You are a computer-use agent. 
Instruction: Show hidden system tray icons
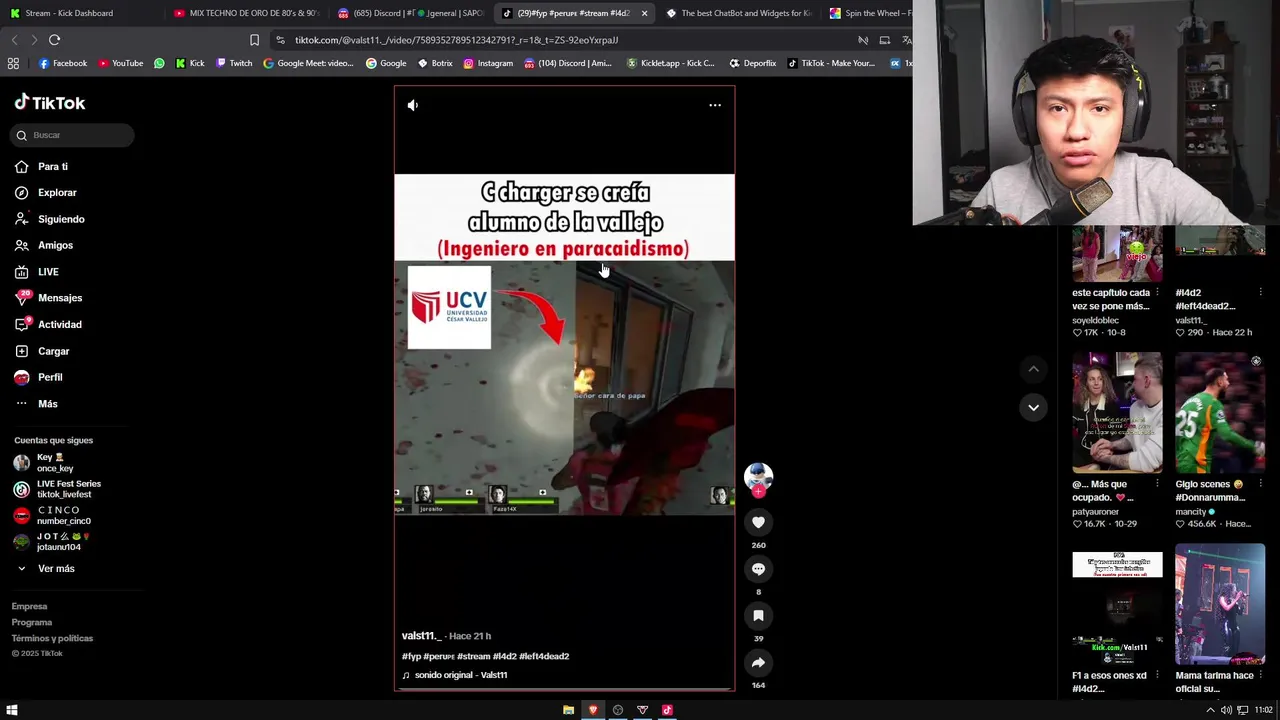(x=1209, y=710)
